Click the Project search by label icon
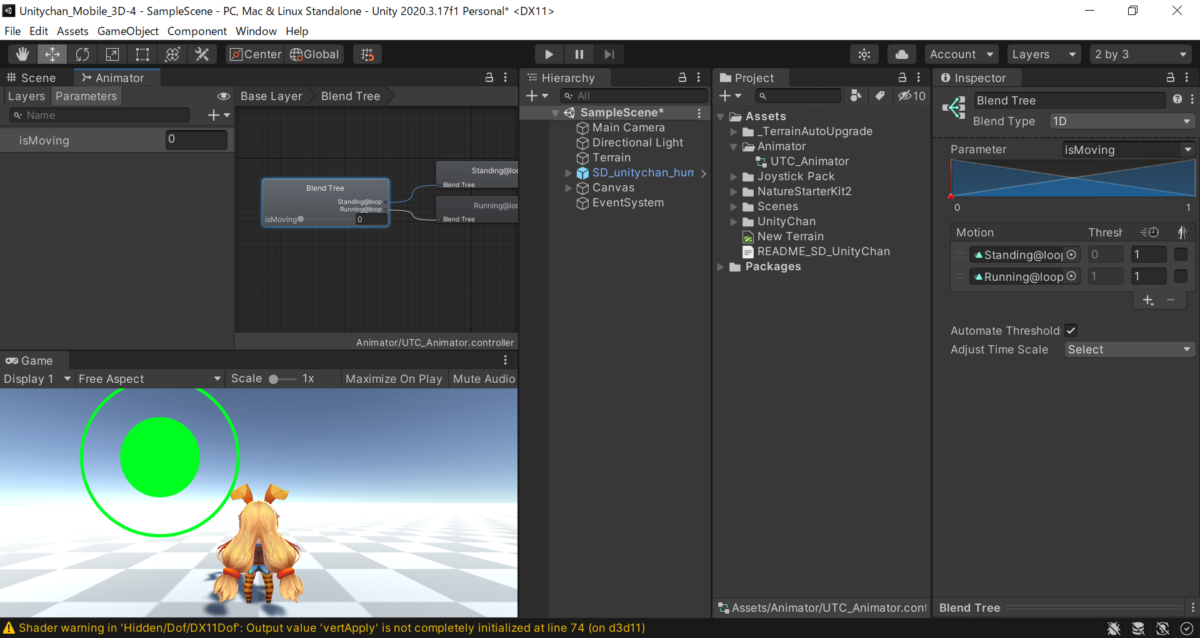 [879, 96]
